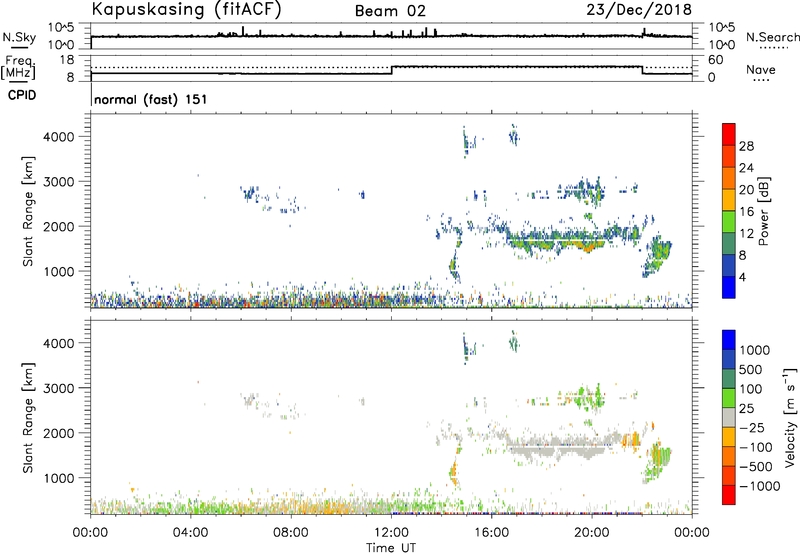
Task: Click the '20:00' time tick label
Action: click(592, 533)
